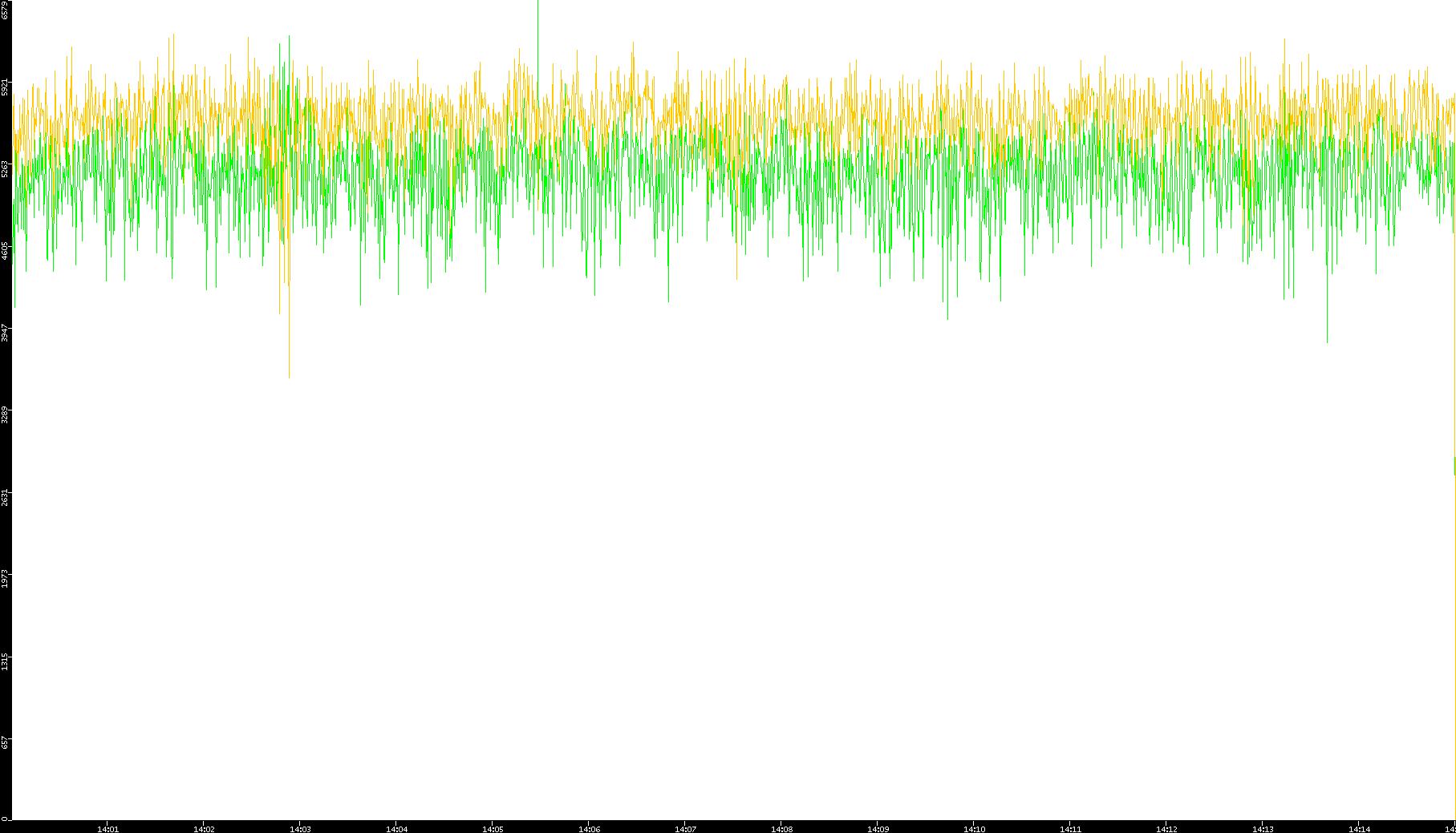Select the 14:09 time axis label

coord(878,829)
